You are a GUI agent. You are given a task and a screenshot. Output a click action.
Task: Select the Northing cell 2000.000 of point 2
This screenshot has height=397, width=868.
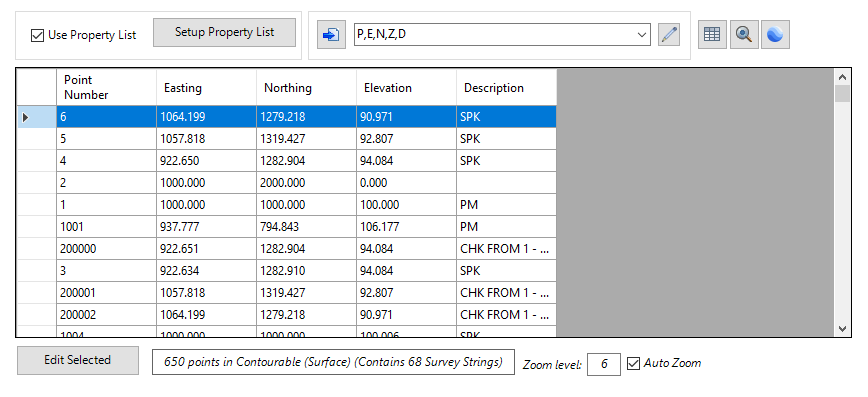point(306,183)
